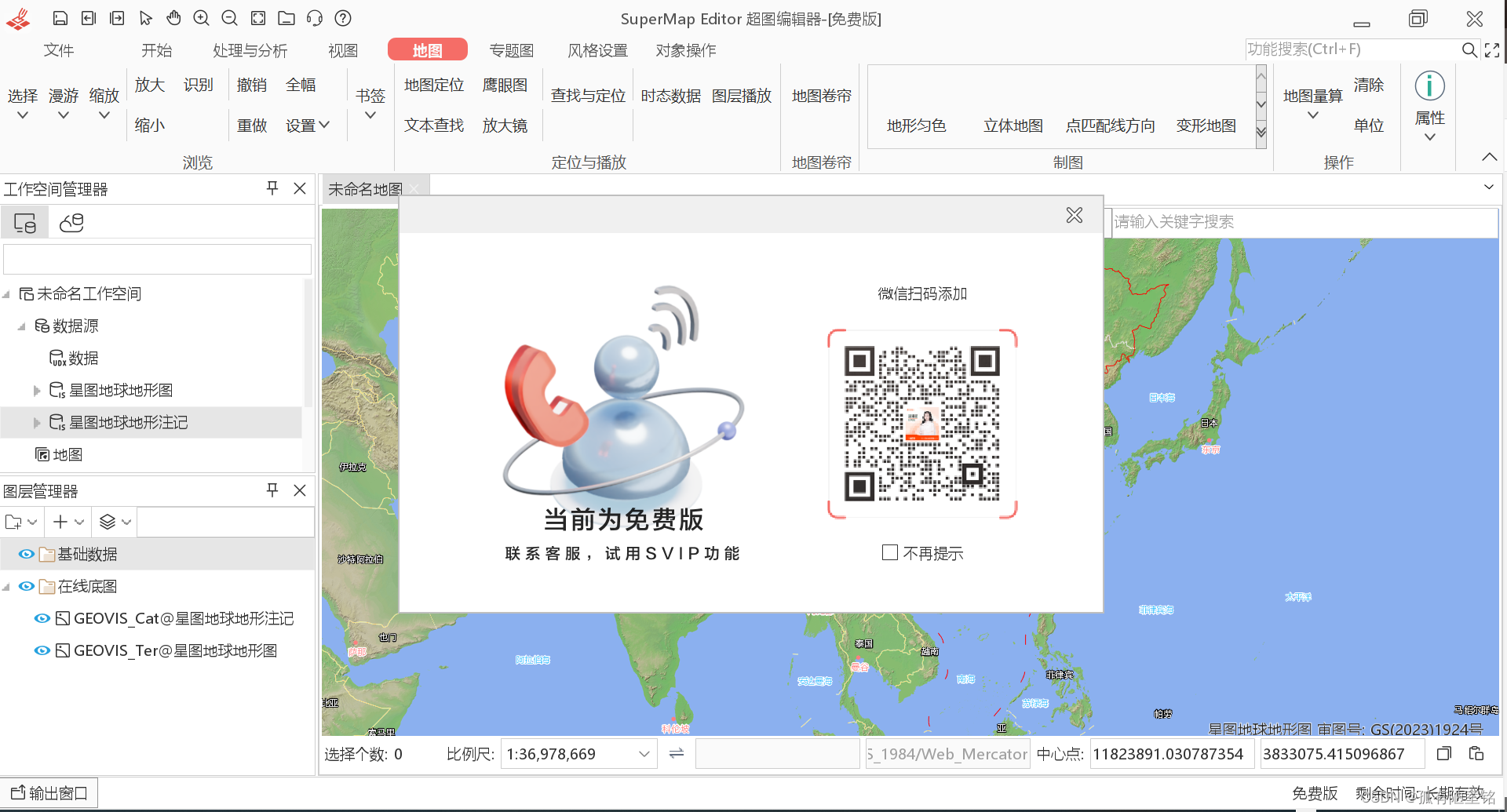Switch to the online data cloud icon
Screen dimensions: 1507x812
coord(71,224)
